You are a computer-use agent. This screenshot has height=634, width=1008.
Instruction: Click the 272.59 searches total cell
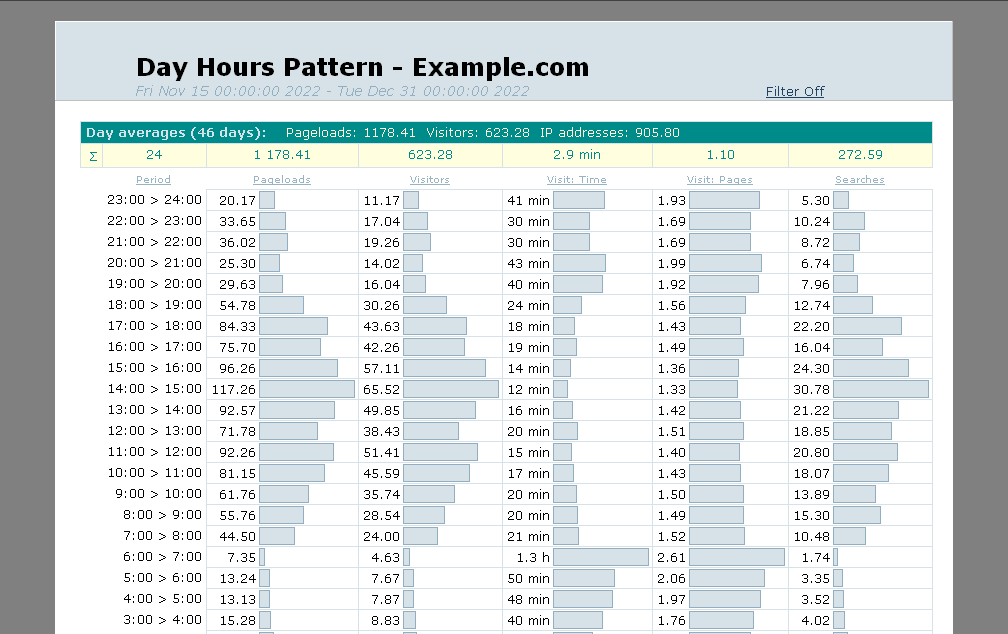click(859, 155)
